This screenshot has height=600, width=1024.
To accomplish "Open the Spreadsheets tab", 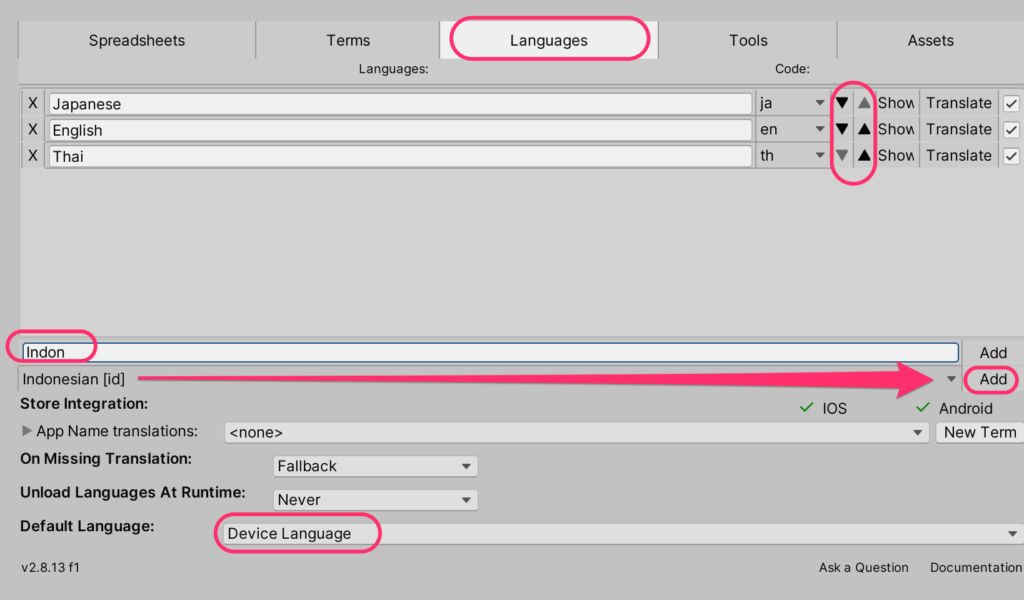I will tap(137, 41).
